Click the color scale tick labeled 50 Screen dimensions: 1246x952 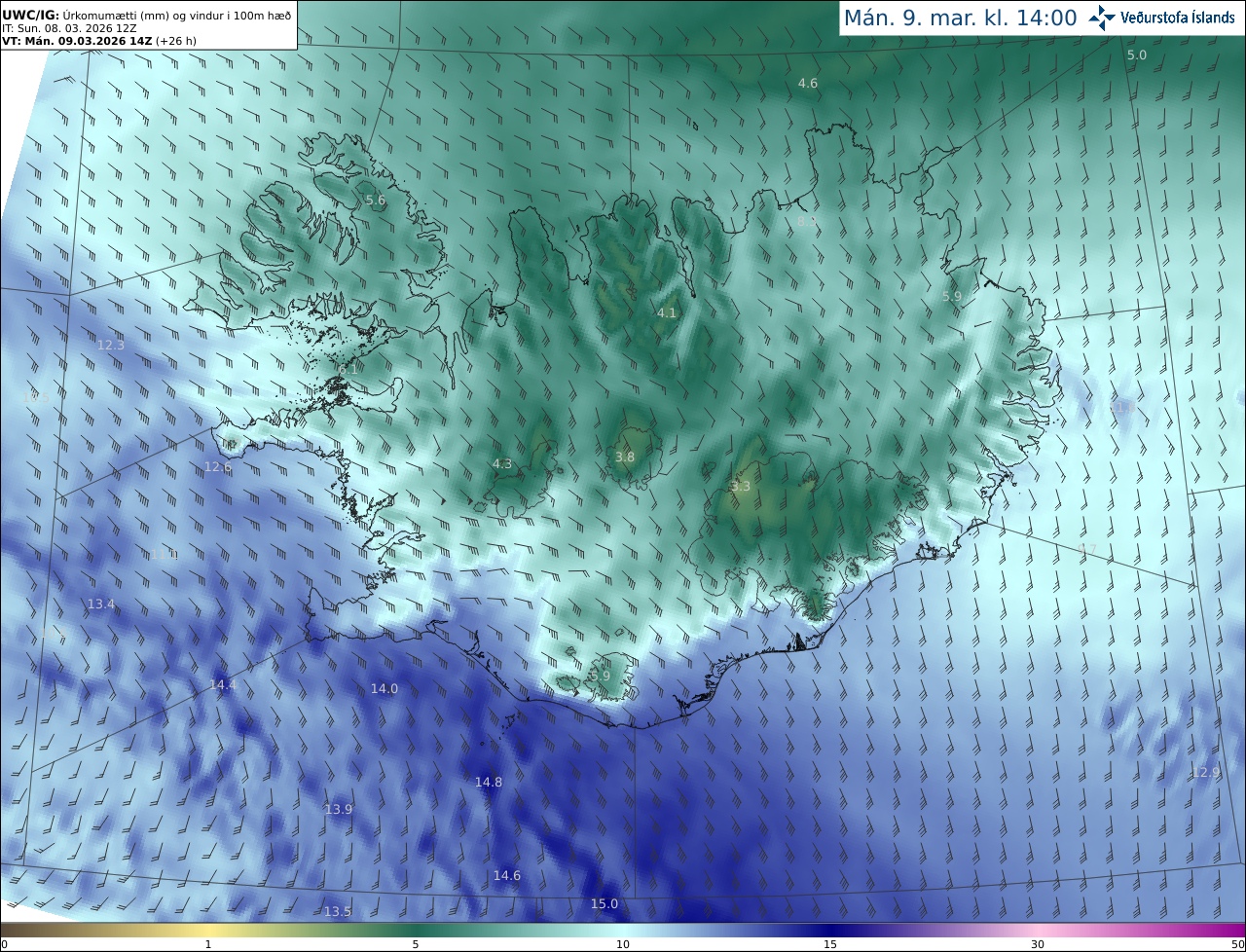(x=1237, y=945)
